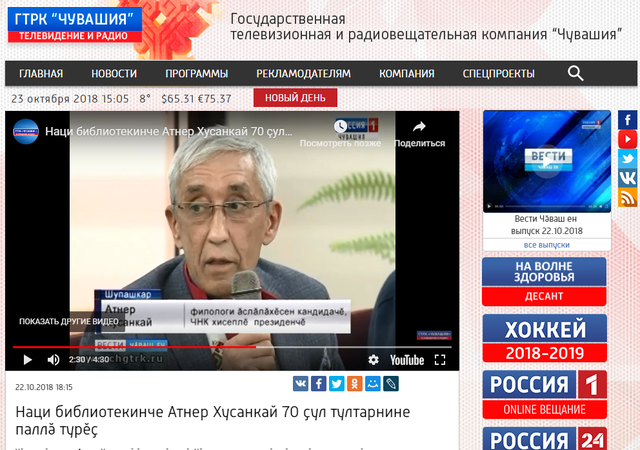Open the НА ВОЛНЕ ЗДОРОВЬЯ ДЕСАНТ banner
Viewport: 640px width, 450px height.
[544, 282]
